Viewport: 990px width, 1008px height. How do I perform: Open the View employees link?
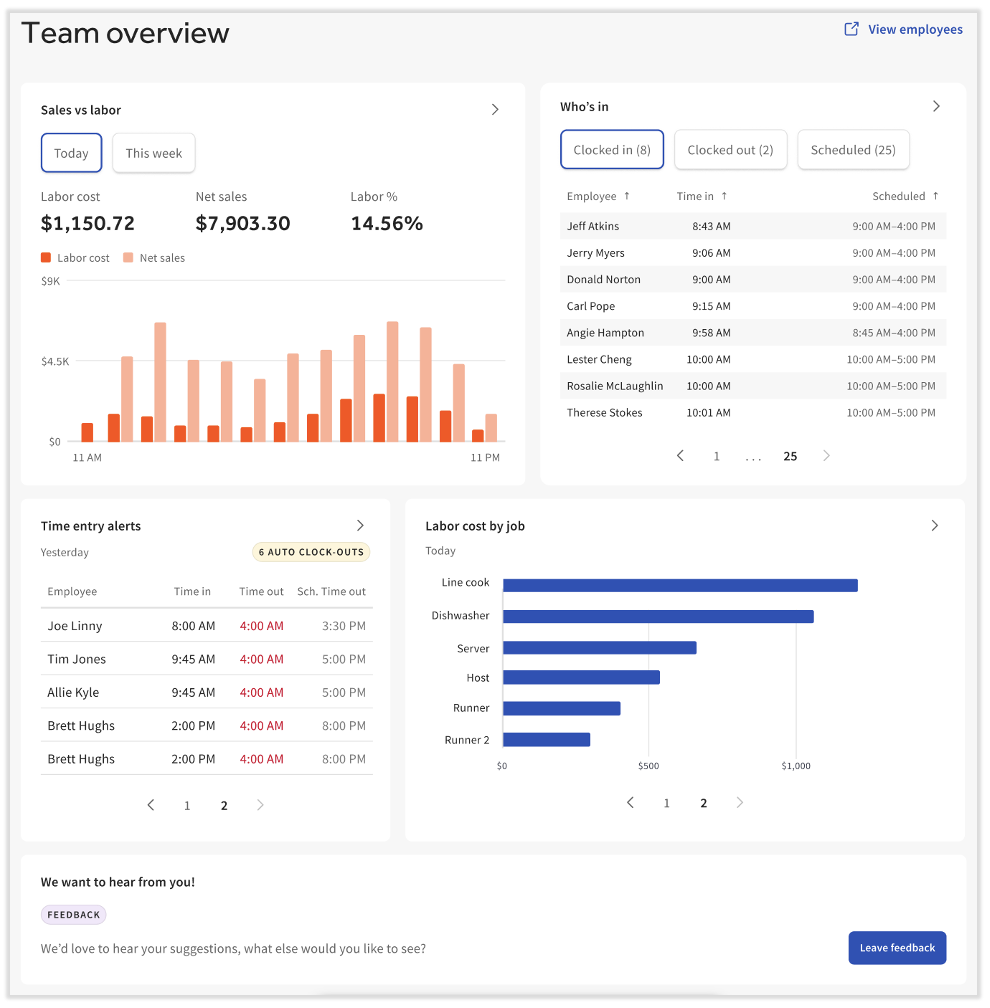[x=914, y=29]
